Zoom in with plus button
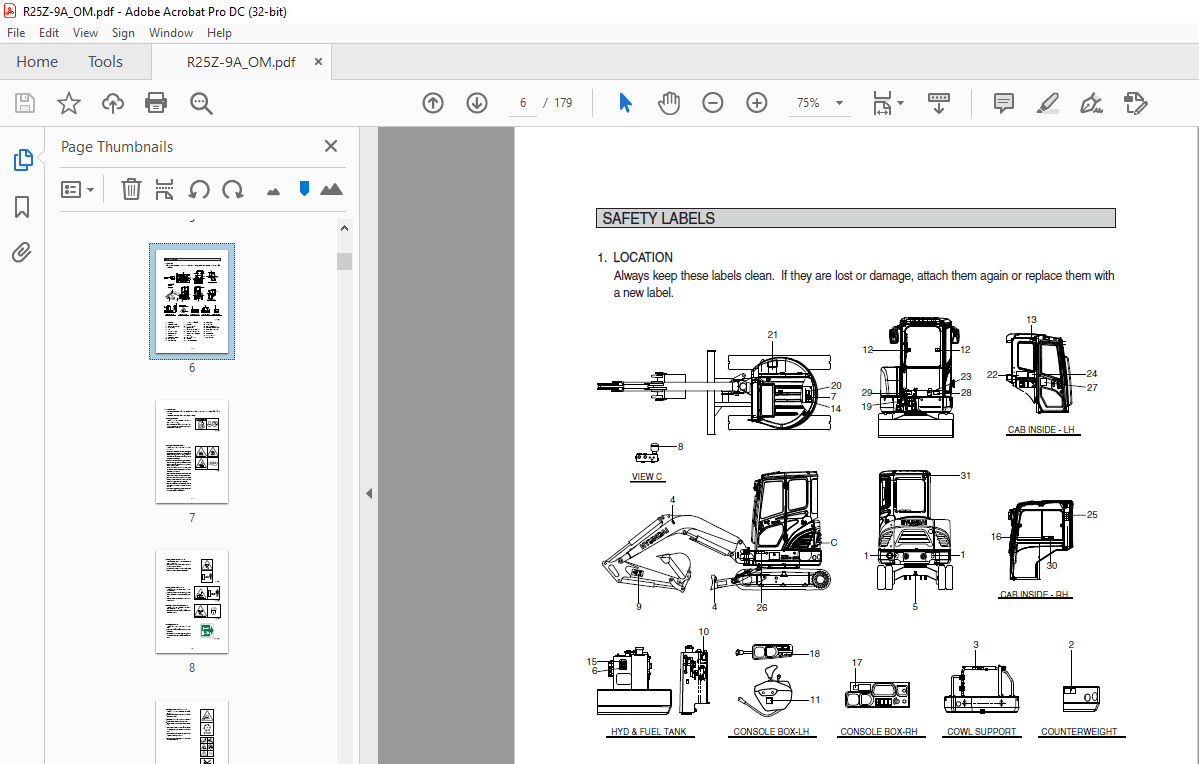Screen dimensions: 1199x764 [757, 102]
